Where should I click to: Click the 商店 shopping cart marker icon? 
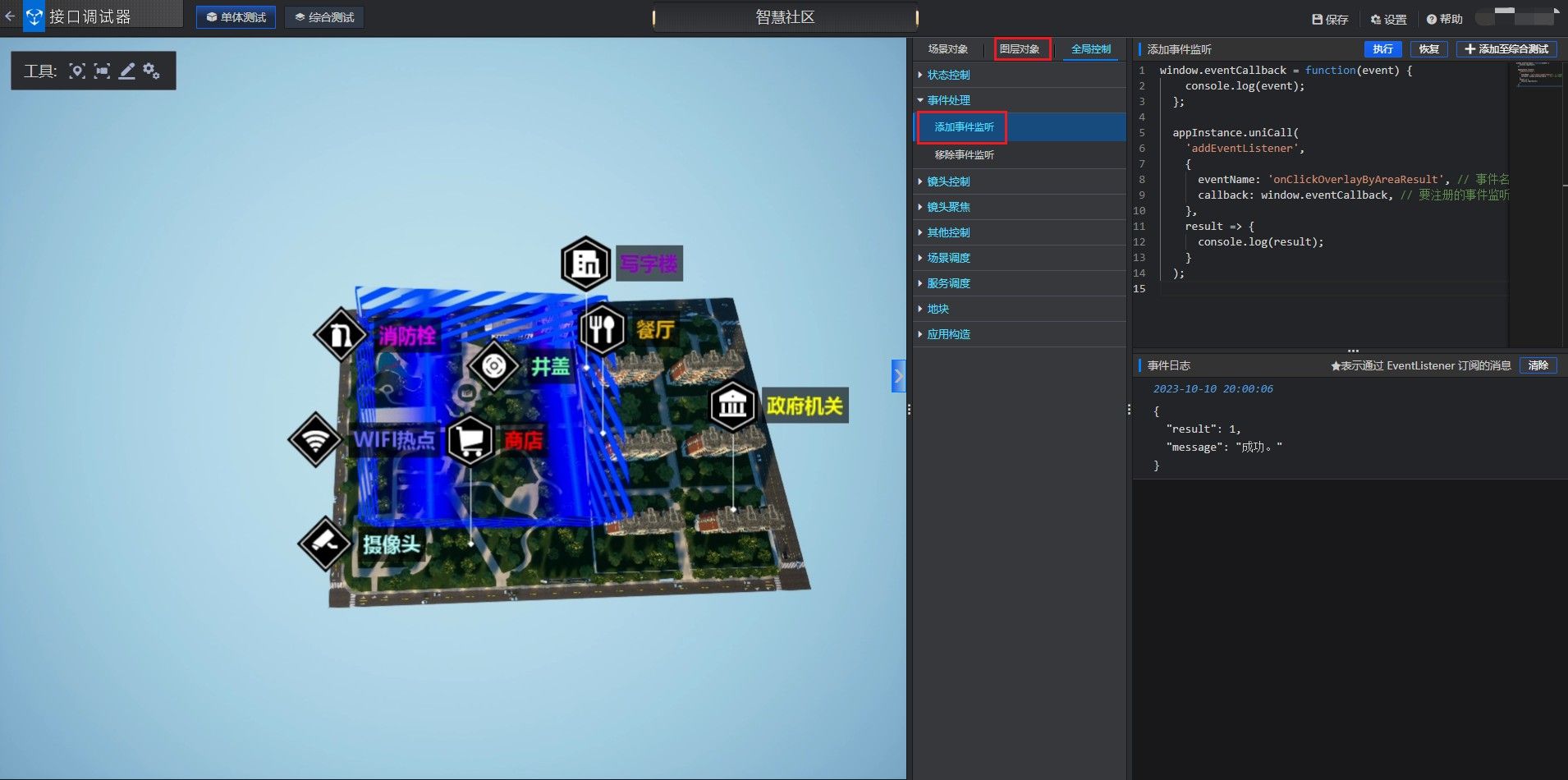tap(470, 440)
